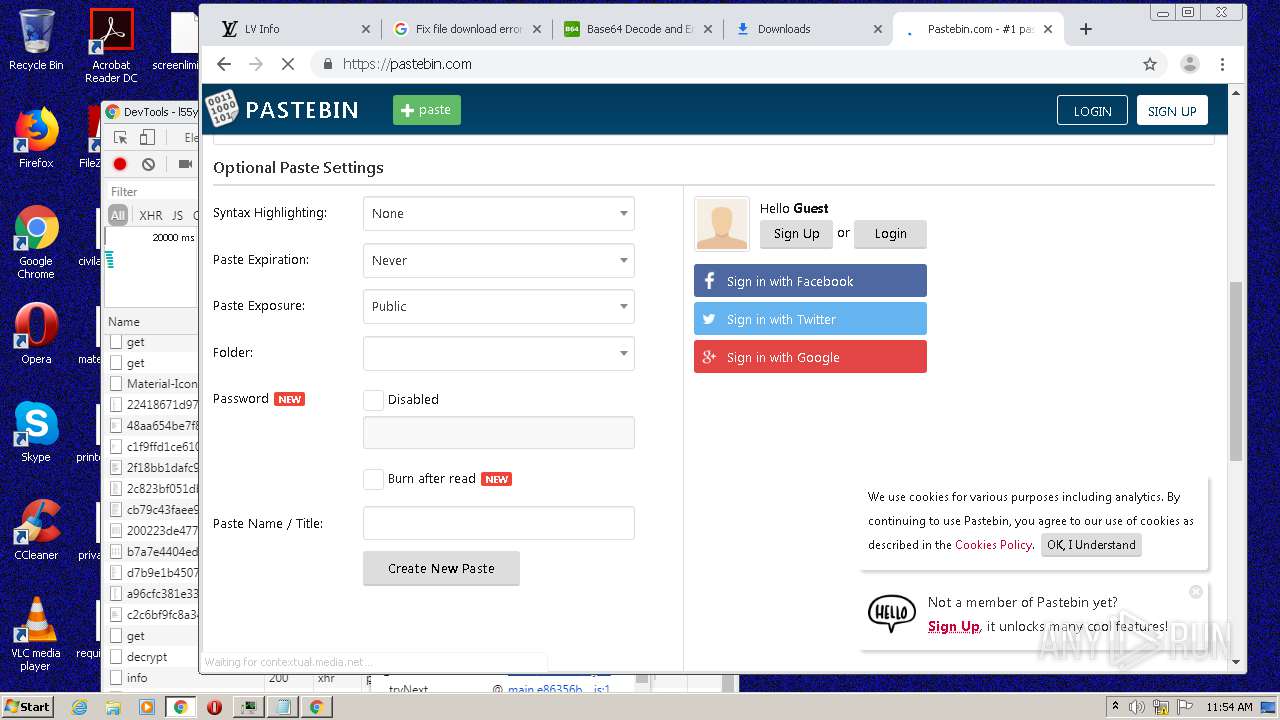Click the DevTools capture screenshots camera icon
1280x720 pixels.
185,164
